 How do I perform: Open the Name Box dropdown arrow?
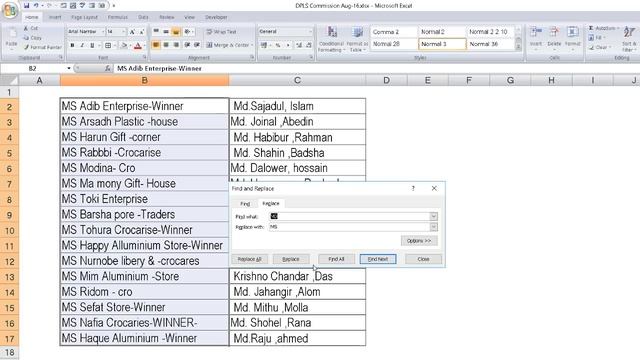[69, 68]
